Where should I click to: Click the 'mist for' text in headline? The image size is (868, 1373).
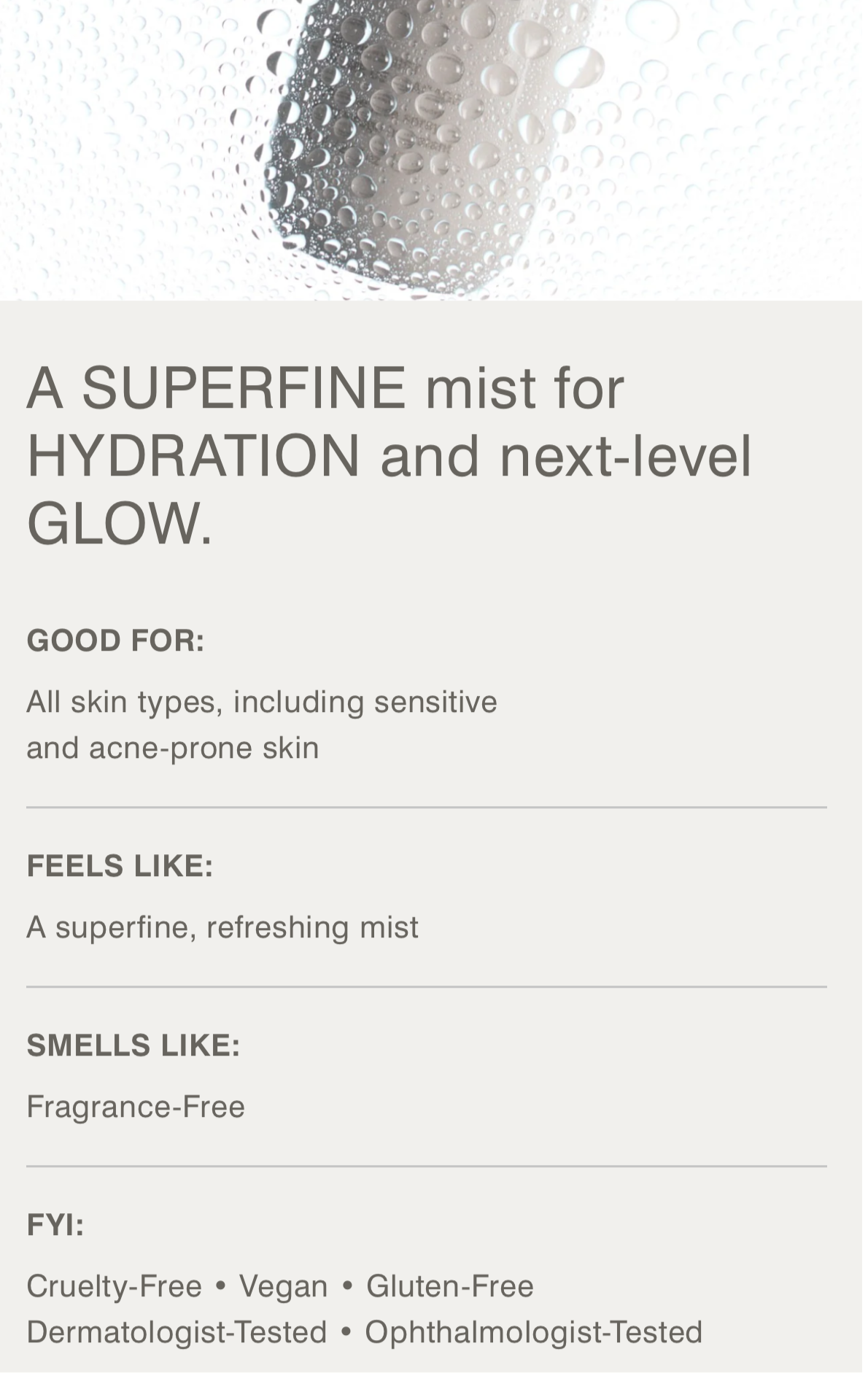click(524, 388)
